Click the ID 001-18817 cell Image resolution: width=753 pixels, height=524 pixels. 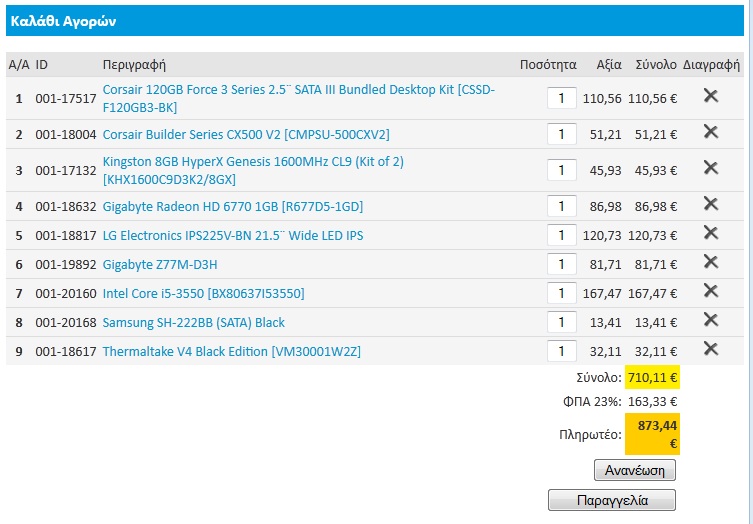66,236
